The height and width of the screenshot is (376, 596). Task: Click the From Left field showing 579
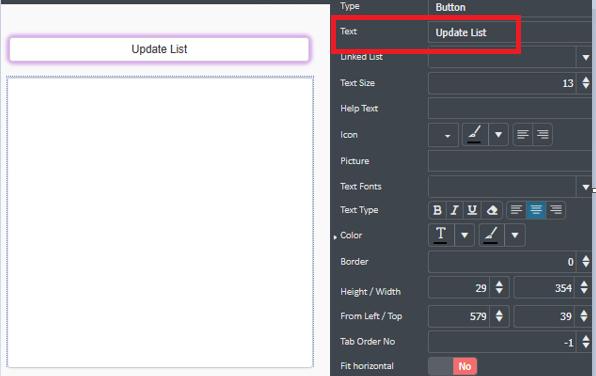click(459, 316)
